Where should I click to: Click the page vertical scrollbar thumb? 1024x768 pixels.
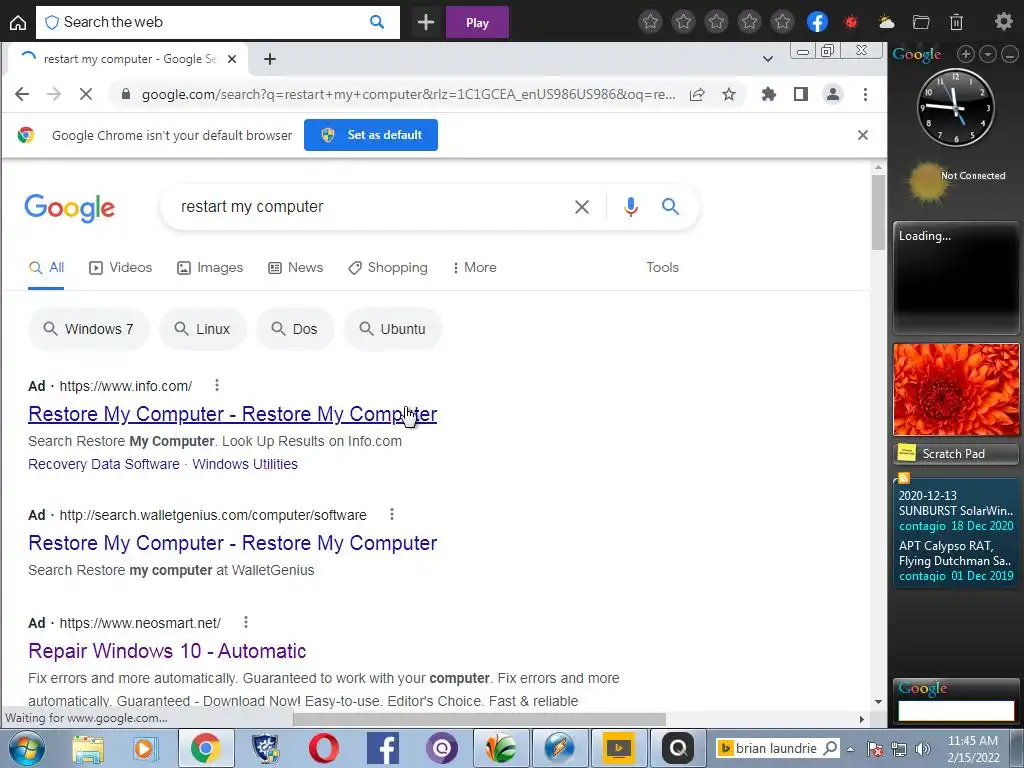(878, 212)
